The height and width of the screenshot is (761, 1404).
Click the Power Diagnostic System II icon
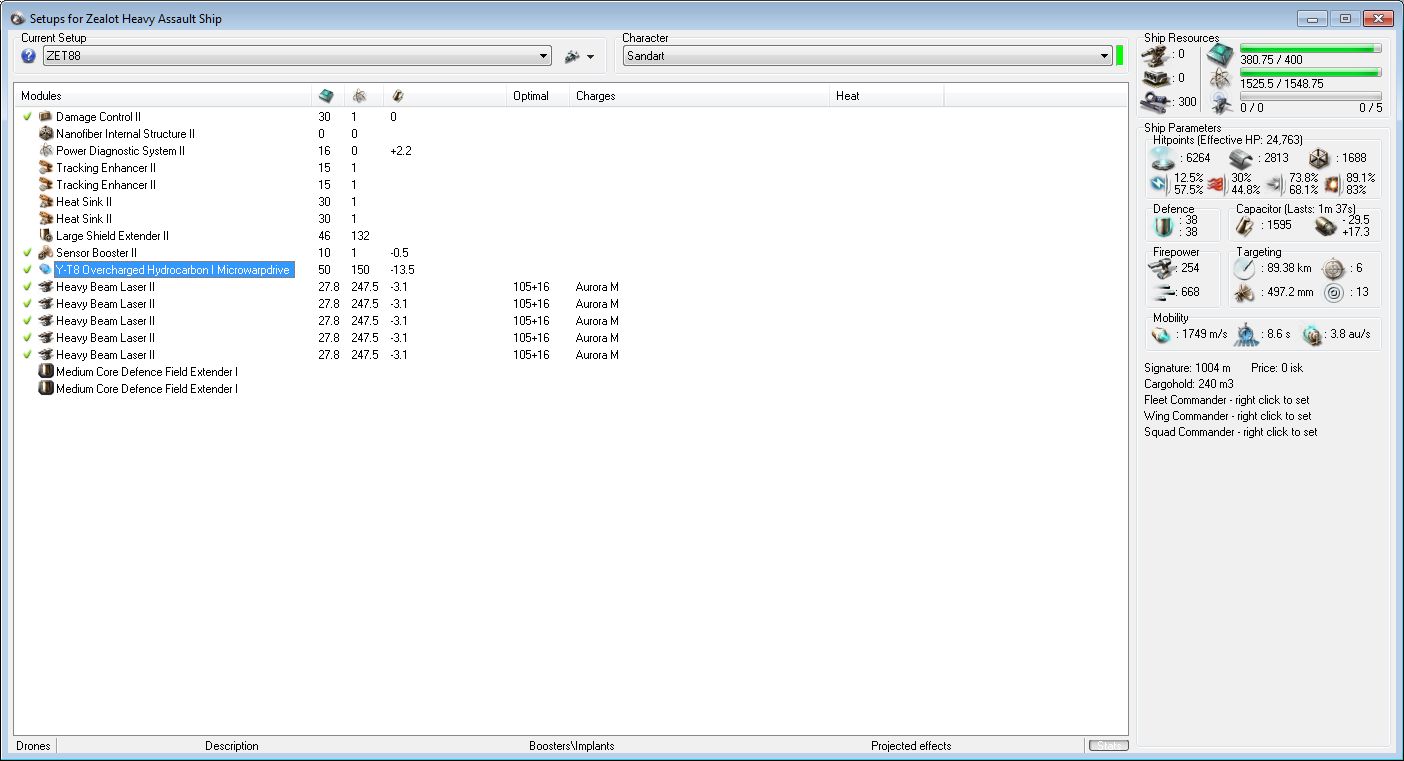click(x=45, y=151)
